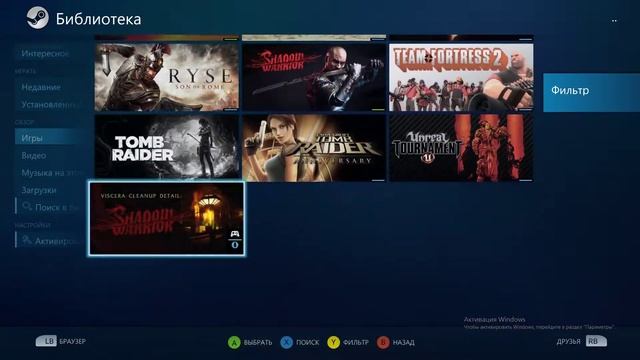Click the status icon below the controller icon on the Viscera tile
The width and height of the screenshot is (640, 360).
(235, 245)
